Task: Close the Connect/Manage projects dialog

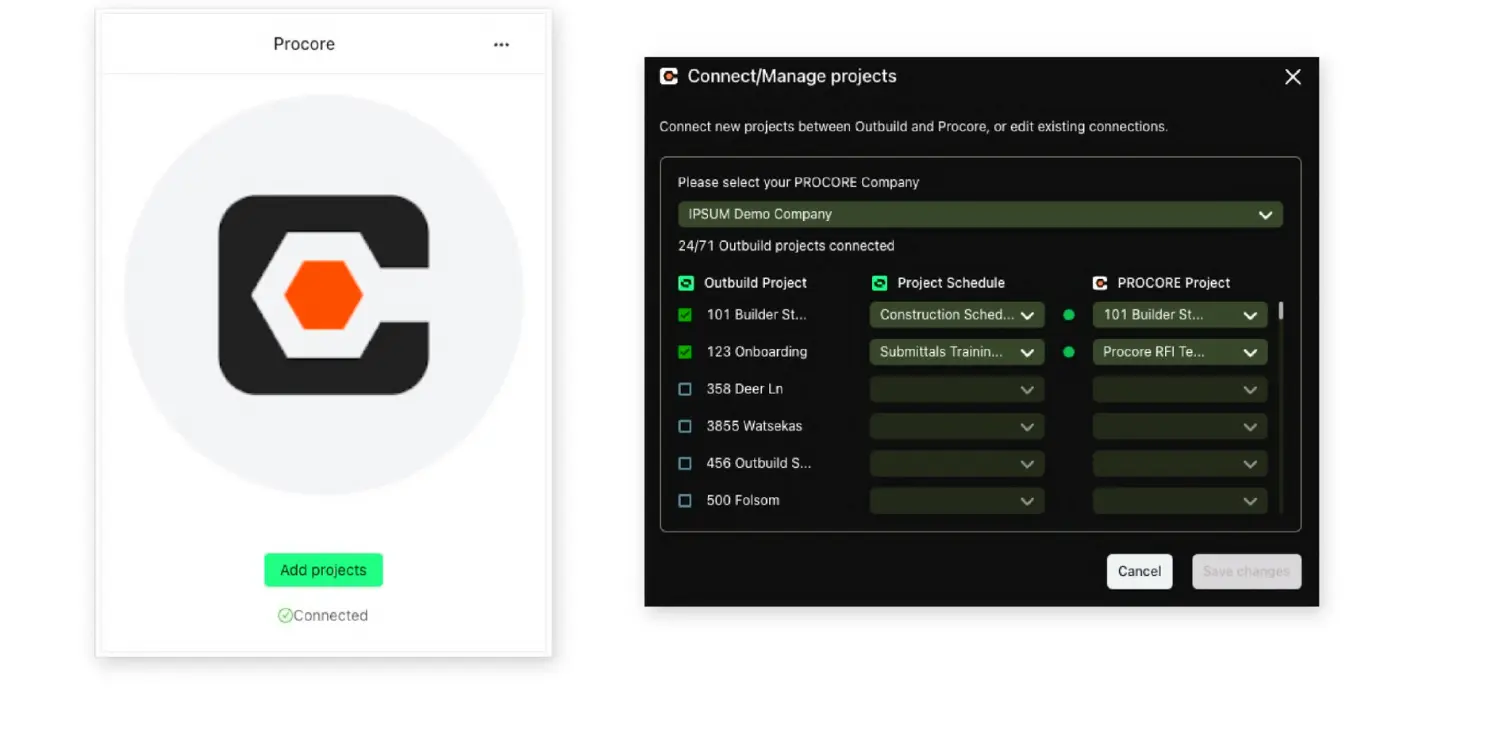Action: [1292, 76]
